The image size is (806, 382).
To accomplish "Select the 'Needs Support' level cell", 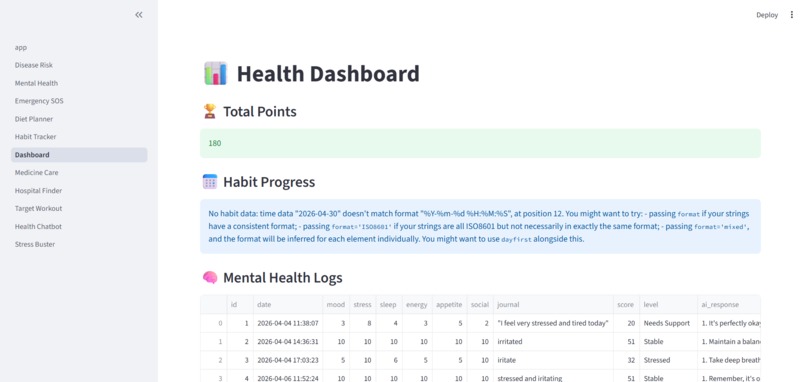I will point(668,323).
